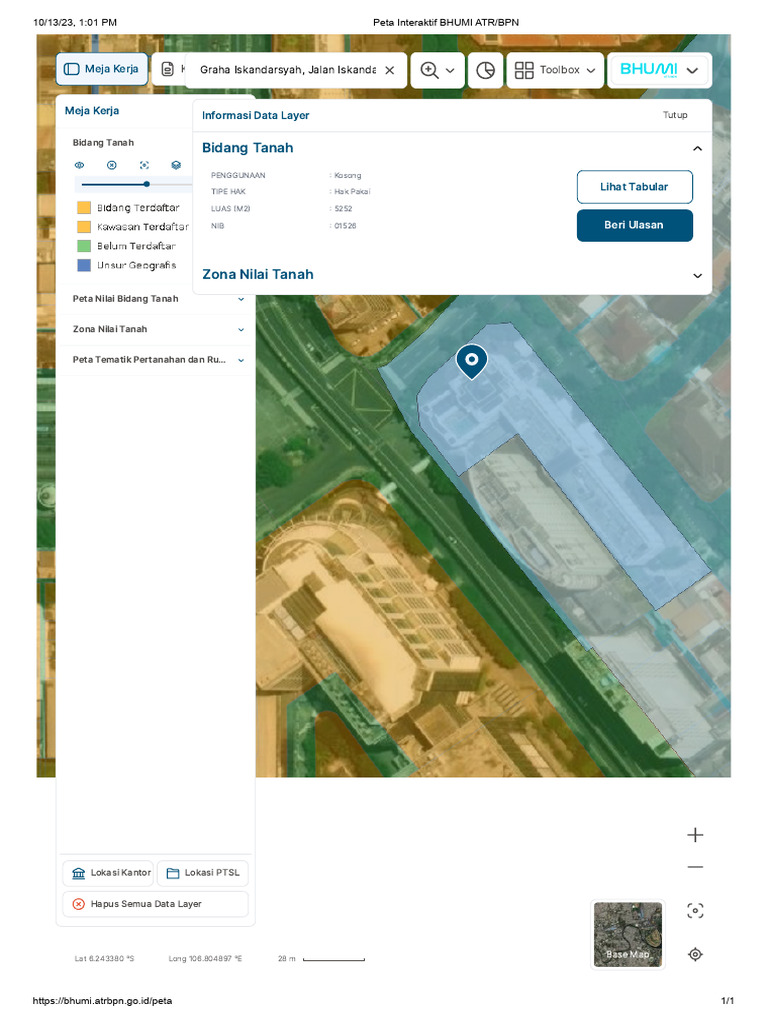Click the map zoom in plus icon
The image size is (768, 1024).
[695, 835]
